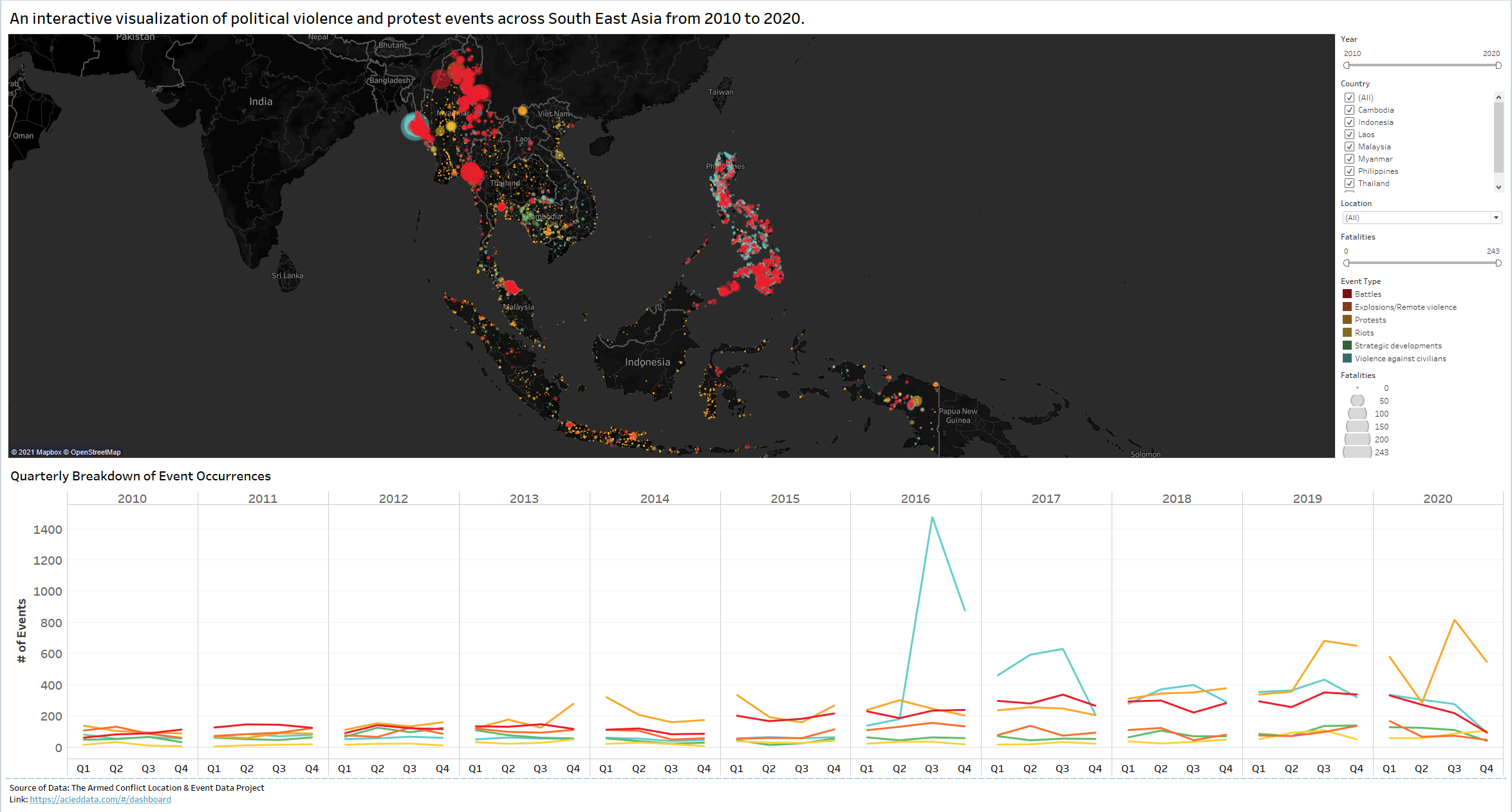
Task: Toggle the Myanmar checkbox
Action: point(1349,159)
